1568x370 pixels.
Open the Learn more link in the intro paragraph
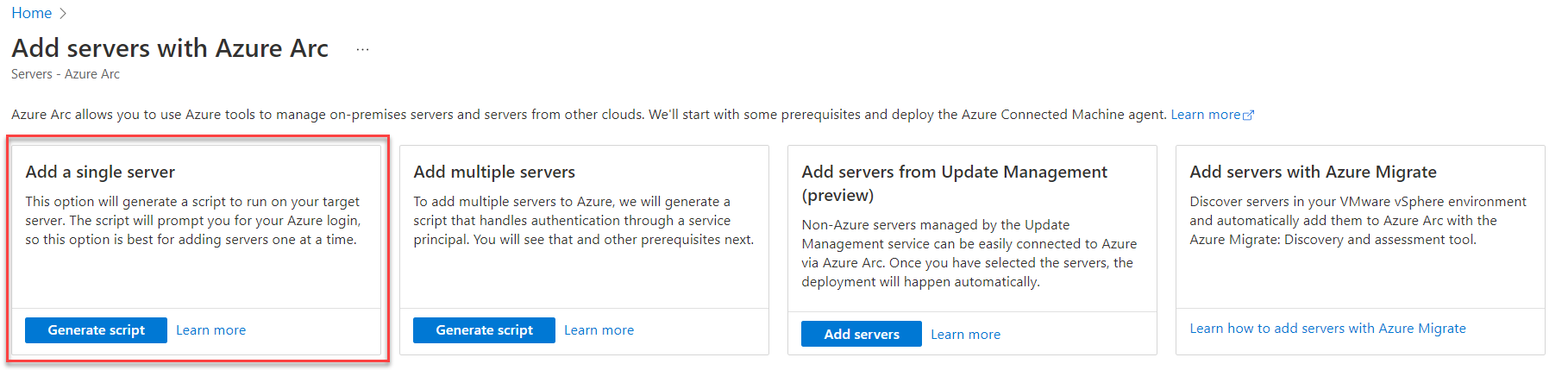(1205, 115)
